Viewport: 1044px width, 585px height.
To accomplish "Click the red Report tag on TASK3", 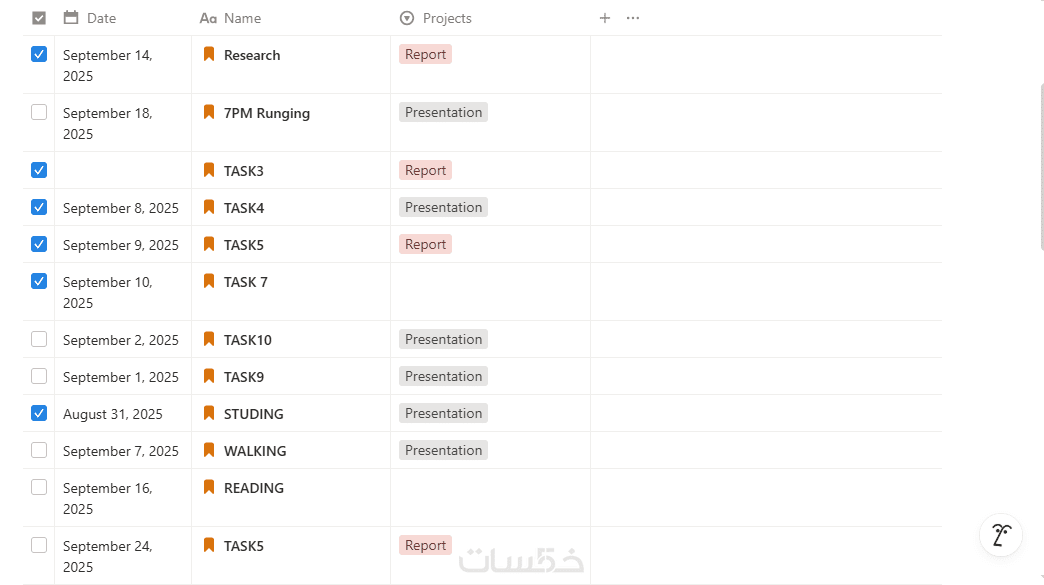I will 425,170.
